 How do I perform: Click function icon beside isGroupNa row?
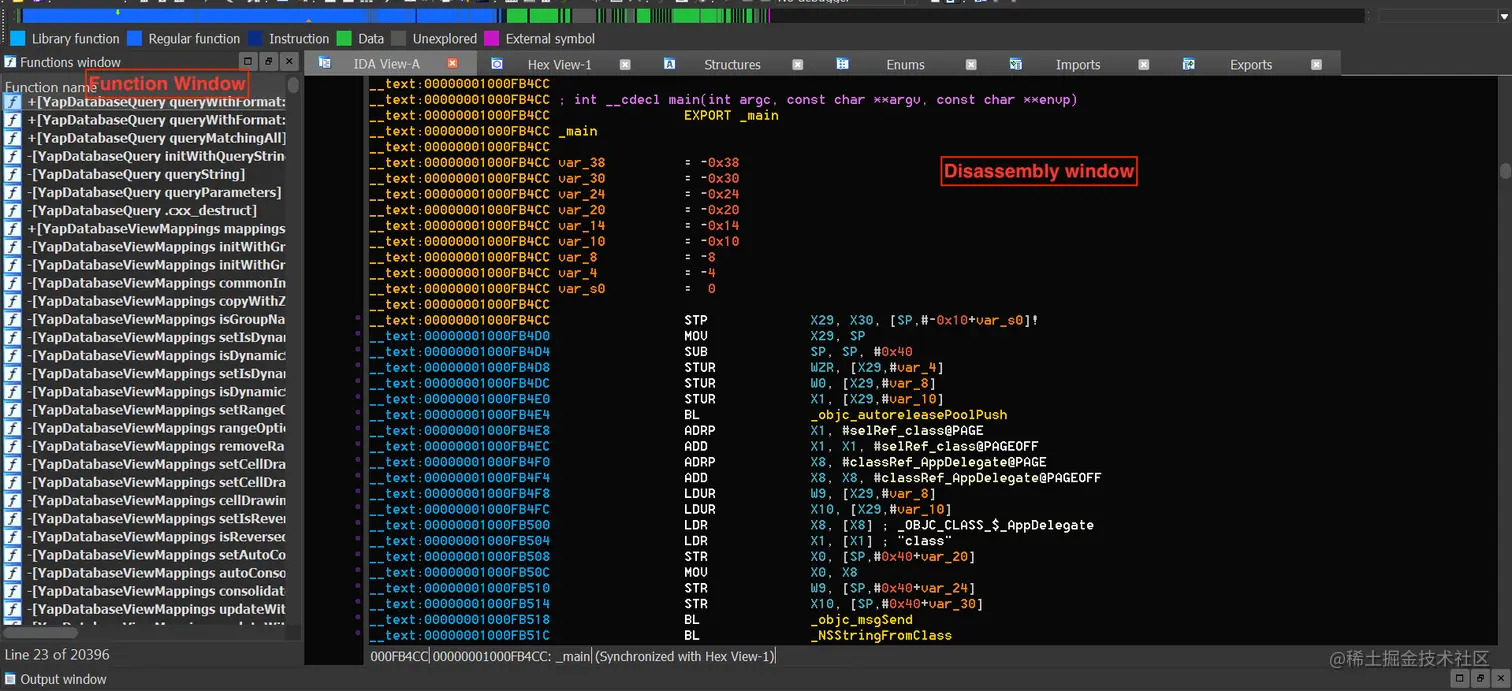point(12,319)
